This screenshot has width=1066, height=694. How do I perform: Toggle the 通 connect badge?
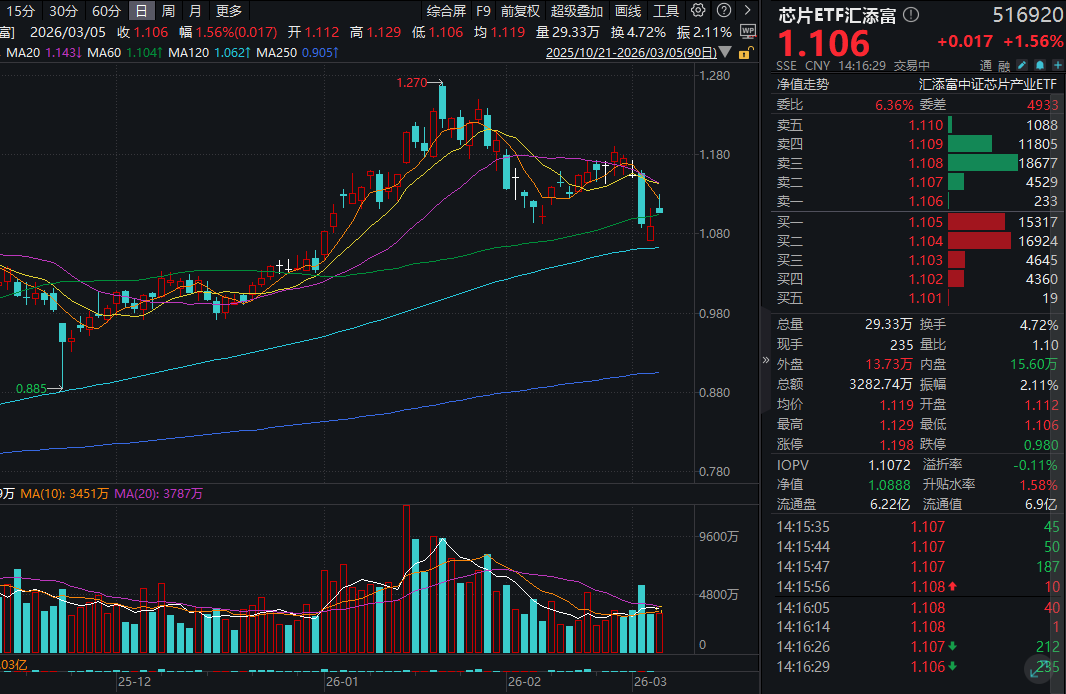(985, 65)
